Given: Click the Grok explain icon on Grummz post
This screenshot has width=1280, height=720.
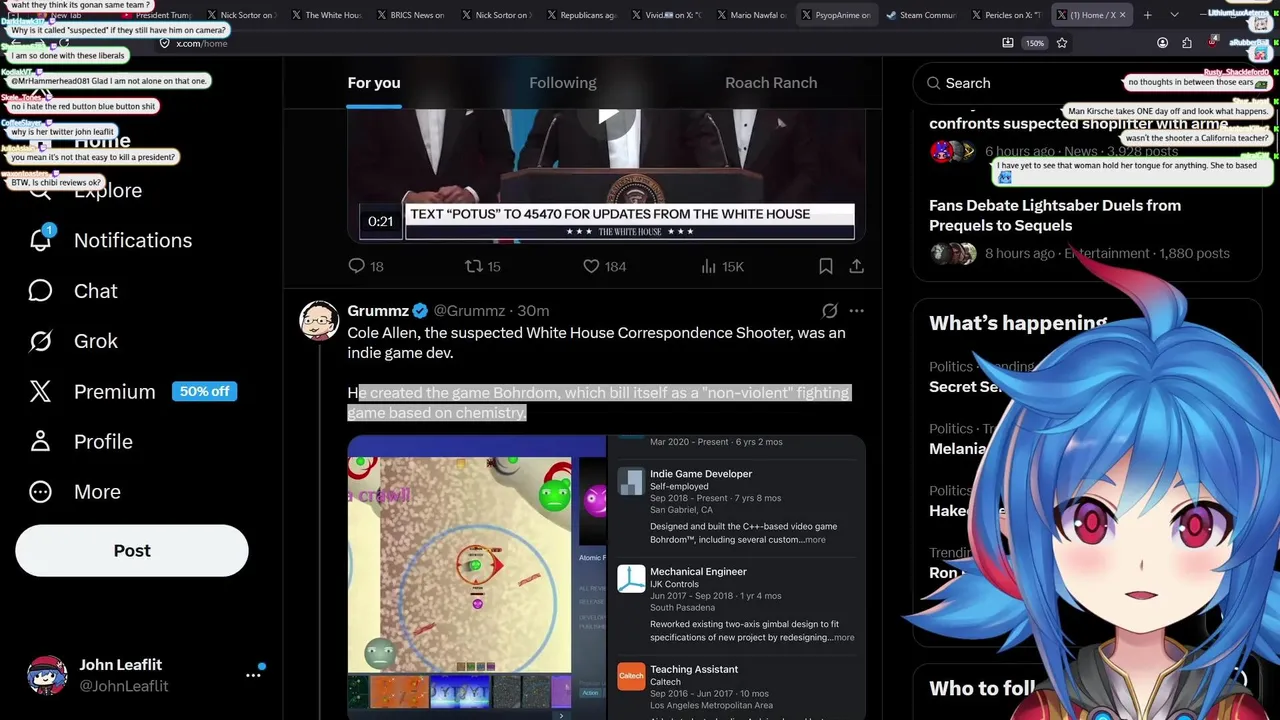Looking at the screenshot, I should coord(829,311).
